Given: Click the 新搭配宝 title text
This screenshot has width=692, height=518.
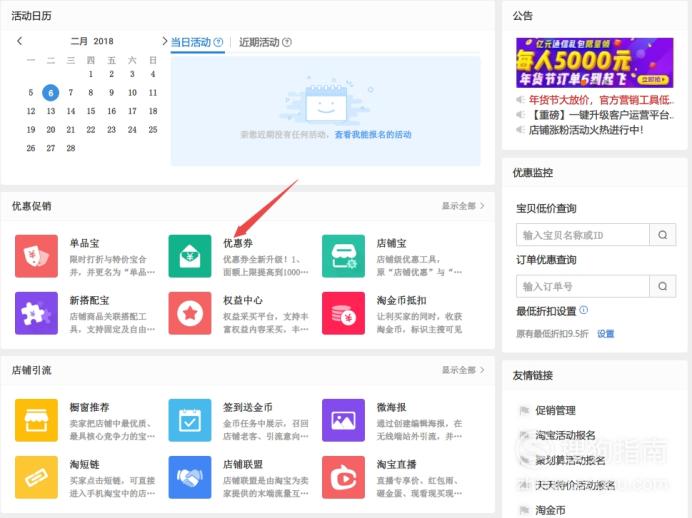Looking at the screenshot, I should click(90, 300).
